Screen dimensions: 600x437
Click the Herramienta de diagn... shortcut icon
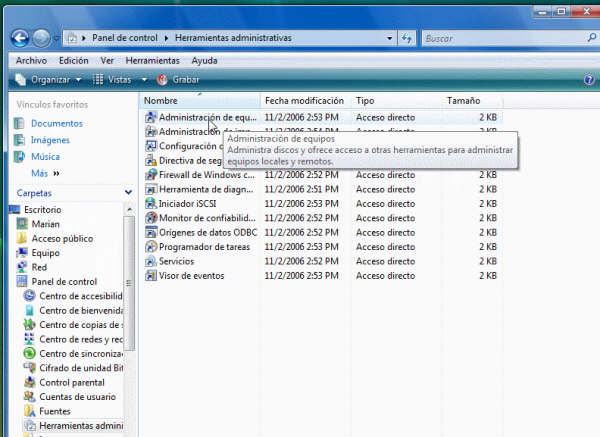pyautogui.click(x=151, y=189)
